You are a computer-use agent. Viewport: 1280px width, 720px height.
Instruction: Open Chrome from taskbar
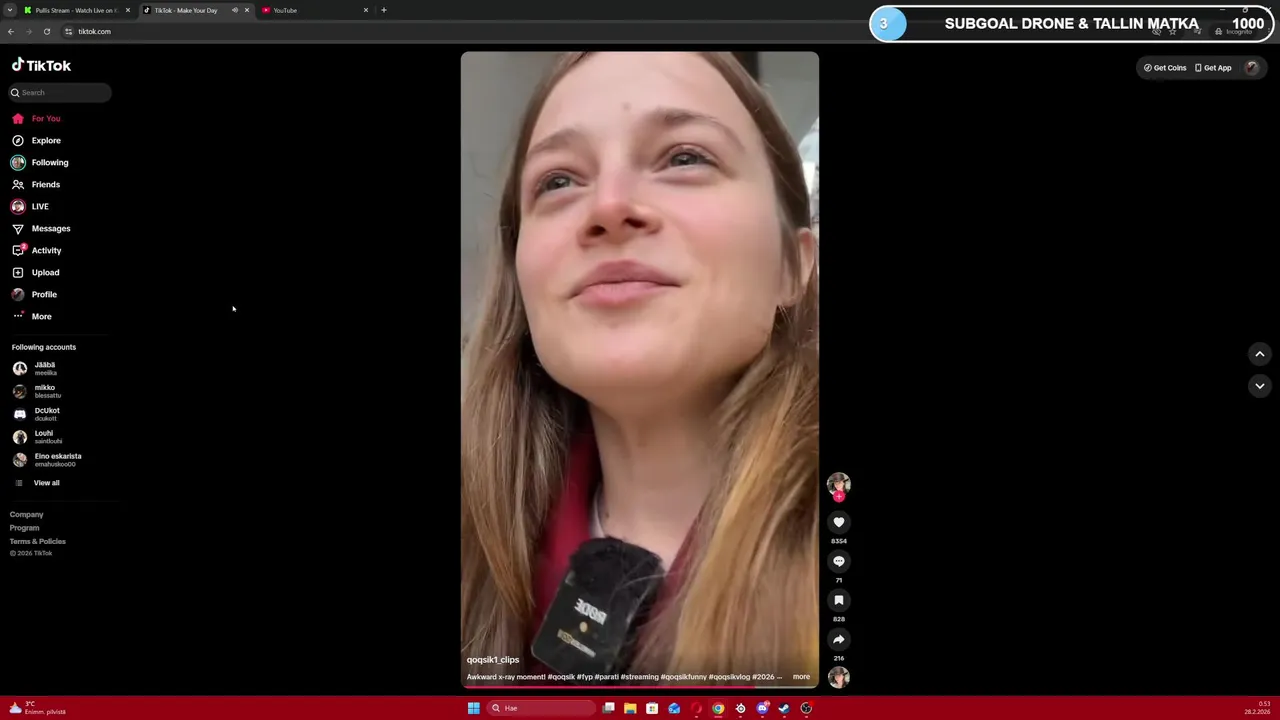[718, 708]
